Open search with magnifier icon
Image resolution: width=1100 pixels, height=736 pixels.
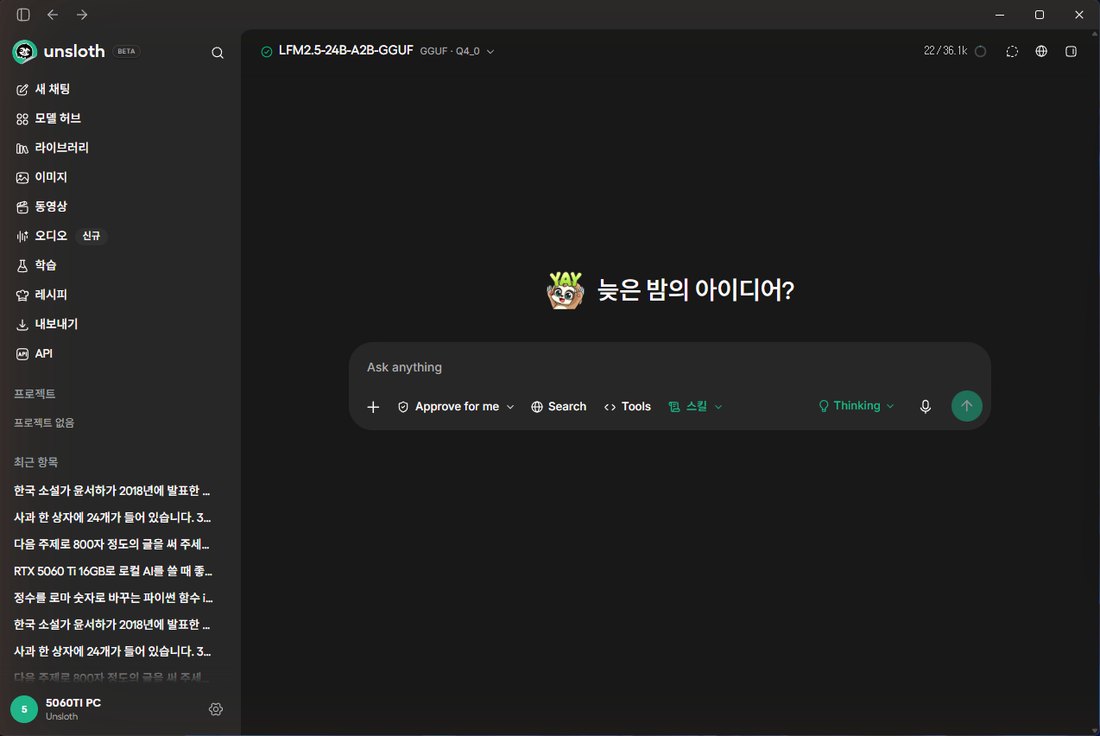click(217, 53)
